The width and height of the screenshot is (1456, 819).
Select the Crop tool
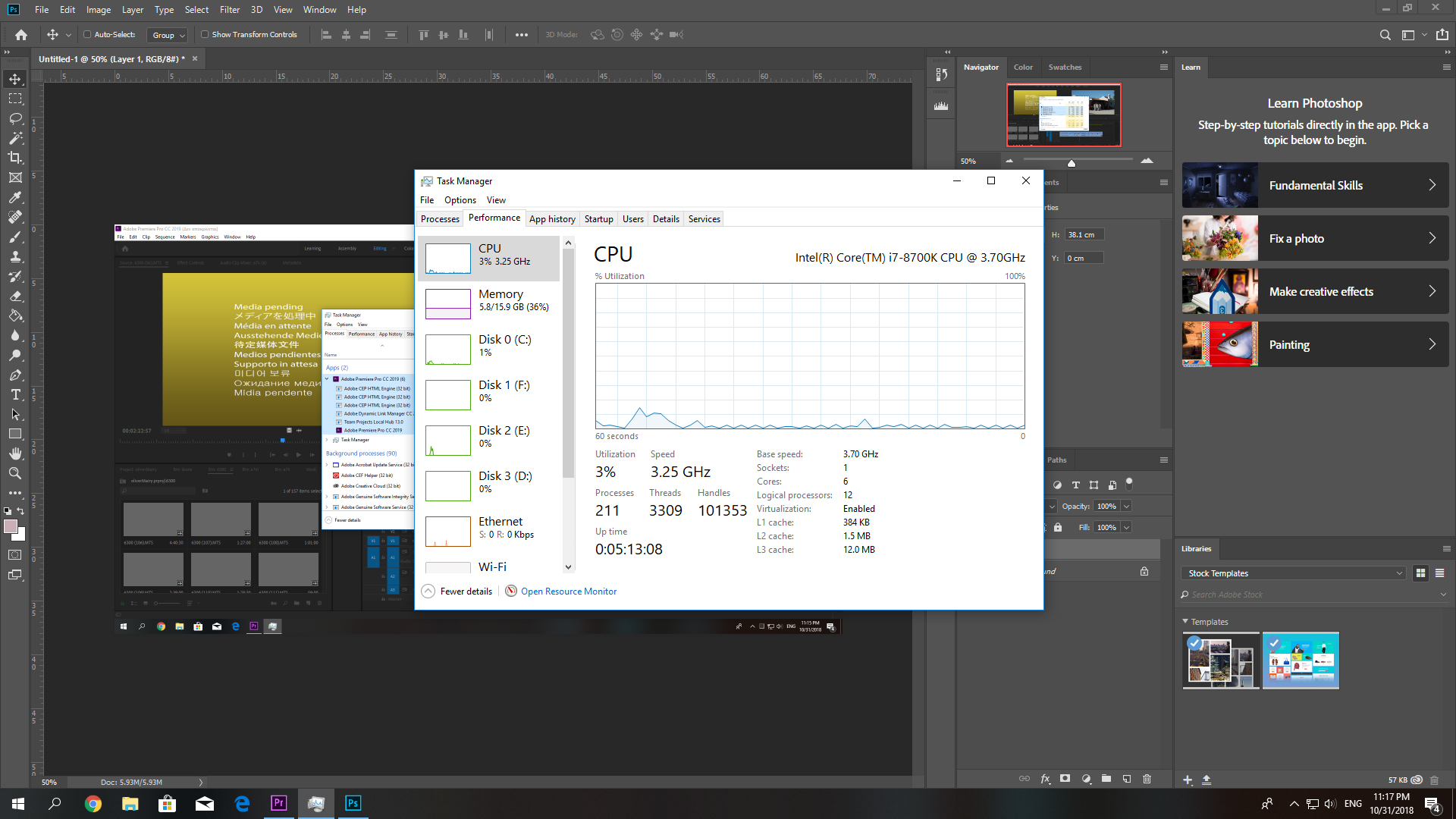pyautogui.click(x=15, y=158)
